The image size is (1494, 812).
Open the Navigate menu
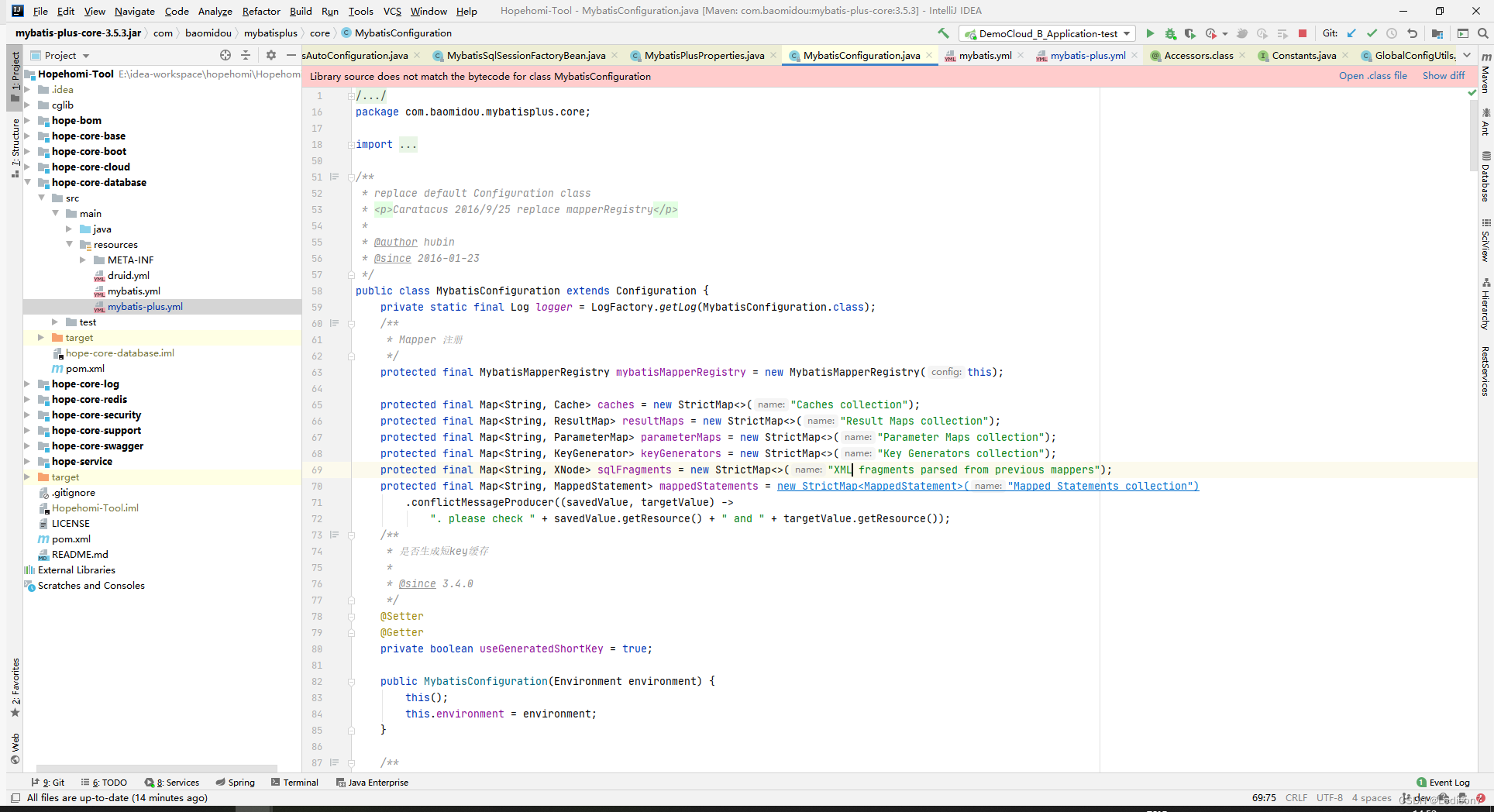[x=135, y=11]
